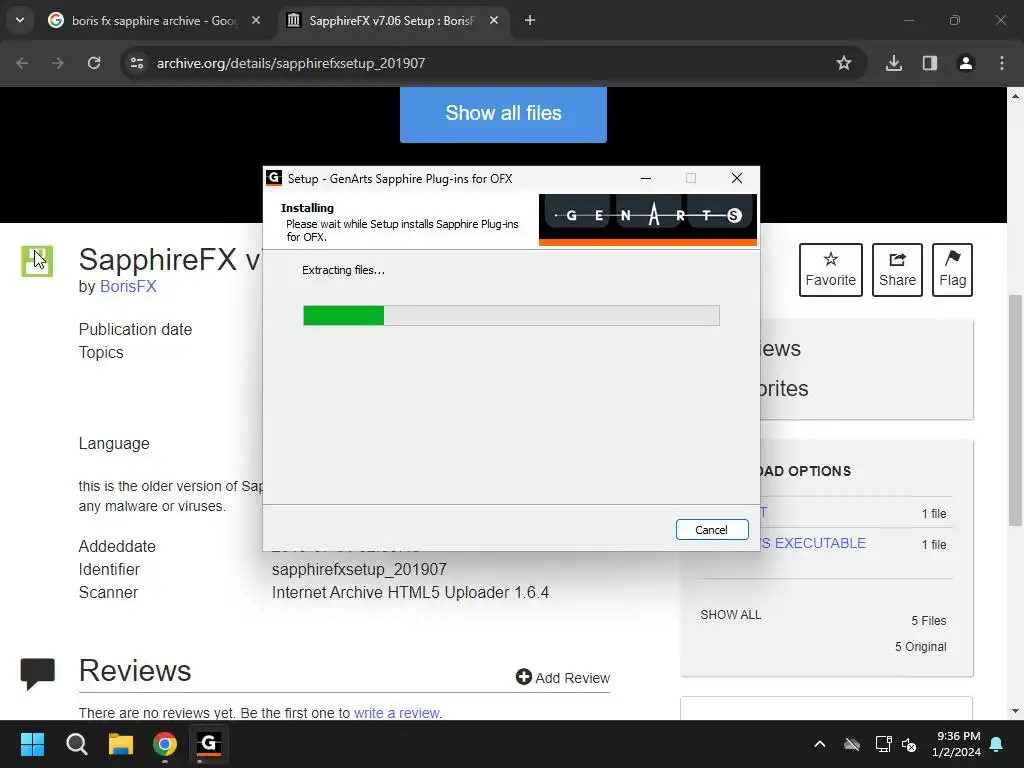Click the Extracting files... status text
The width and height of the screenshot is (1024, 768).
click(x=344, y=270)
